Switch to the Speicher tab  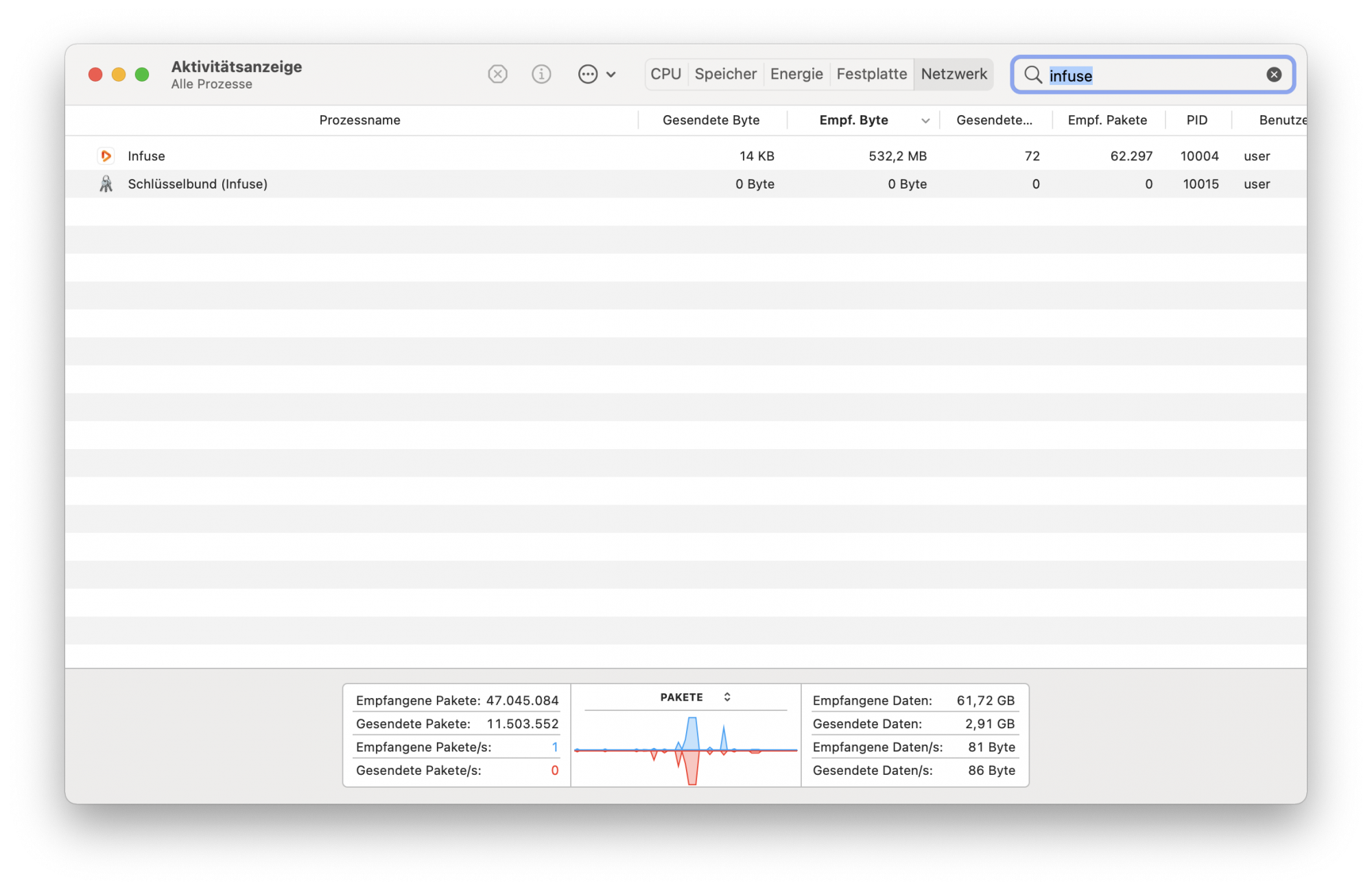tap(725, 74)
